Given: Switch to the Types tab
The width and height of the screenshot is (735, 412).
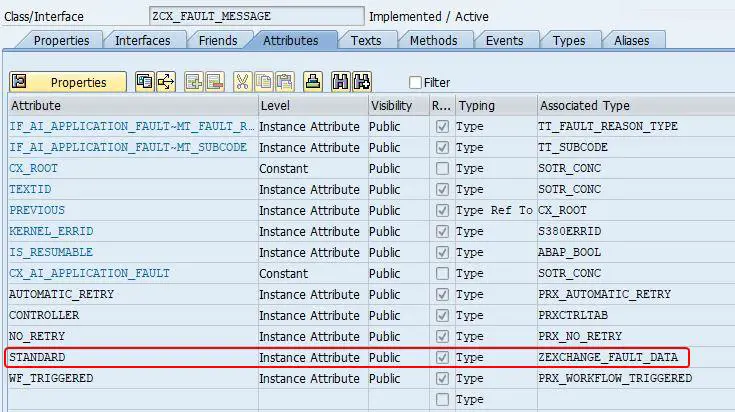Looking at the screenshot, I should tap(569, 40).
